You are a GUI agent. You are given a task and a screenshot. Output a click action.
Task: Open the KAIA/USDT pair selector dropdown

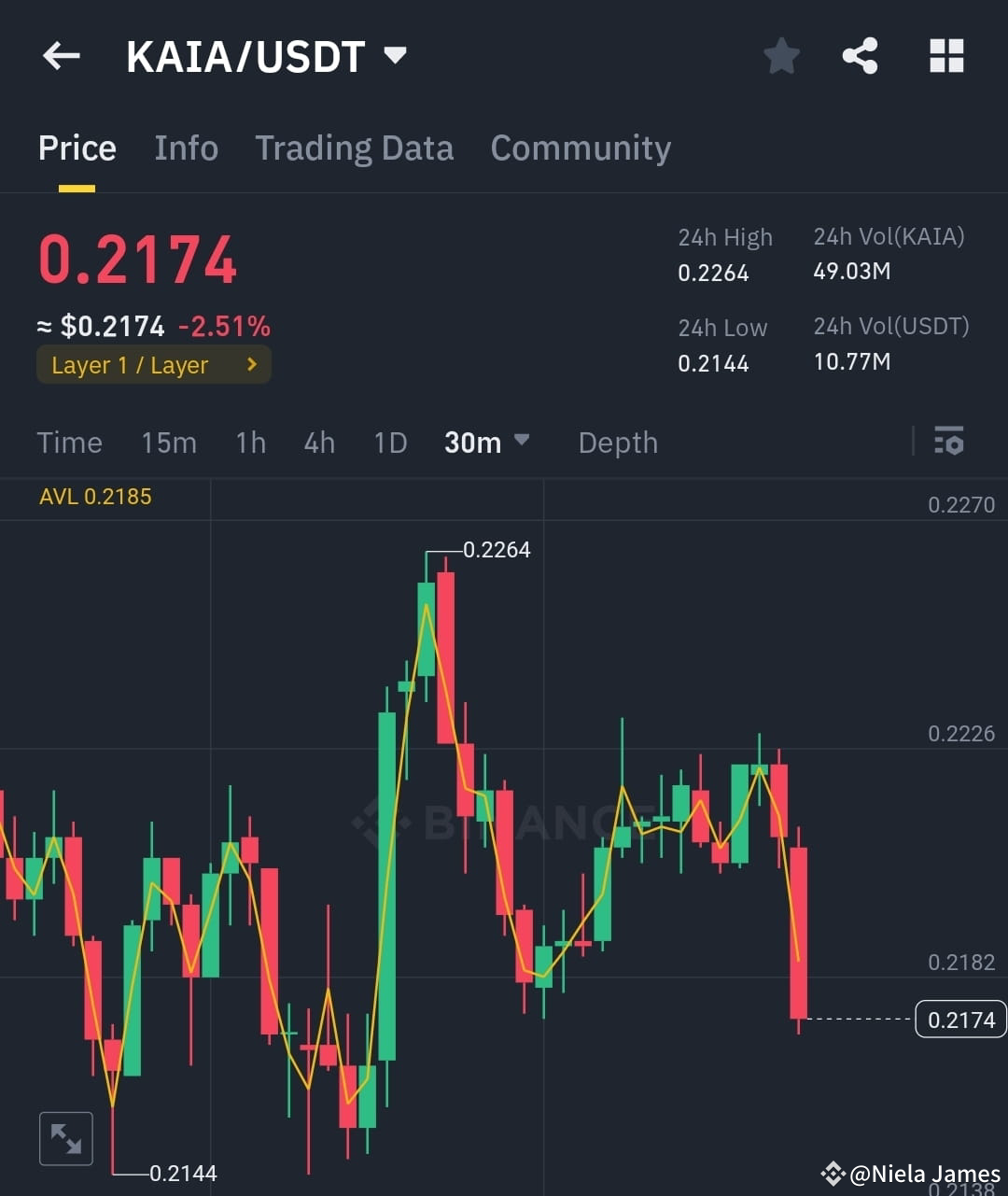[266, 56]
